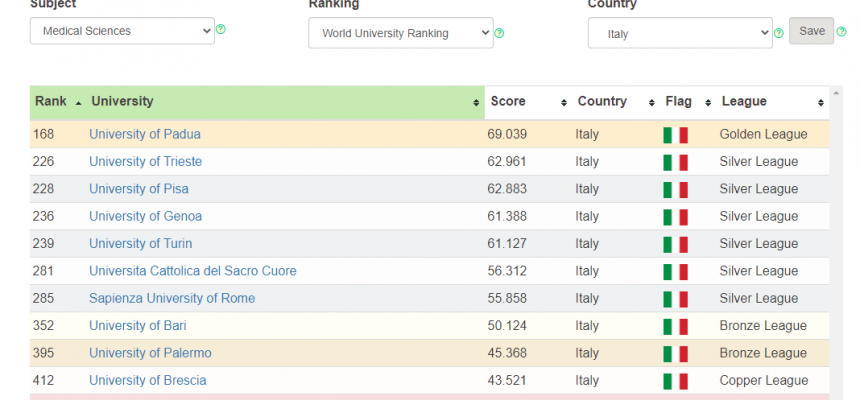Open University of Bari link
Image resolution: width=860 pixels, height=400 pixels.
coord(138,326)
